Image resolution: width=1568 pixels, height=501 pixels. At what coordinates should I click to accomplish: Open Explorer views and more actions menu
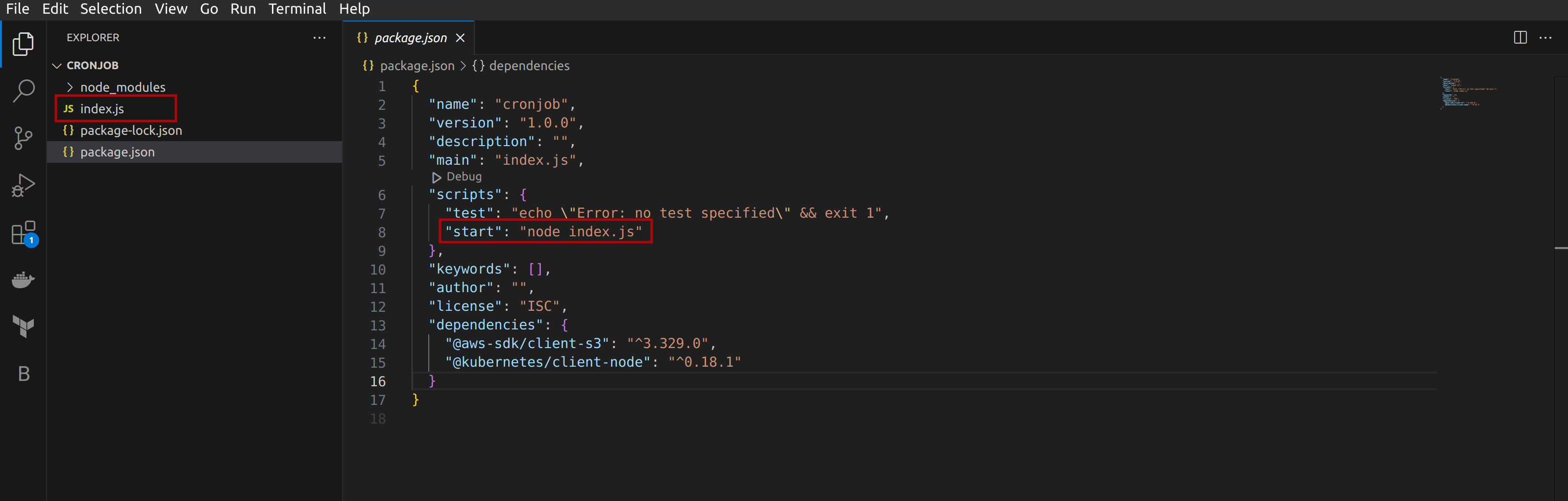coord(319,38)
